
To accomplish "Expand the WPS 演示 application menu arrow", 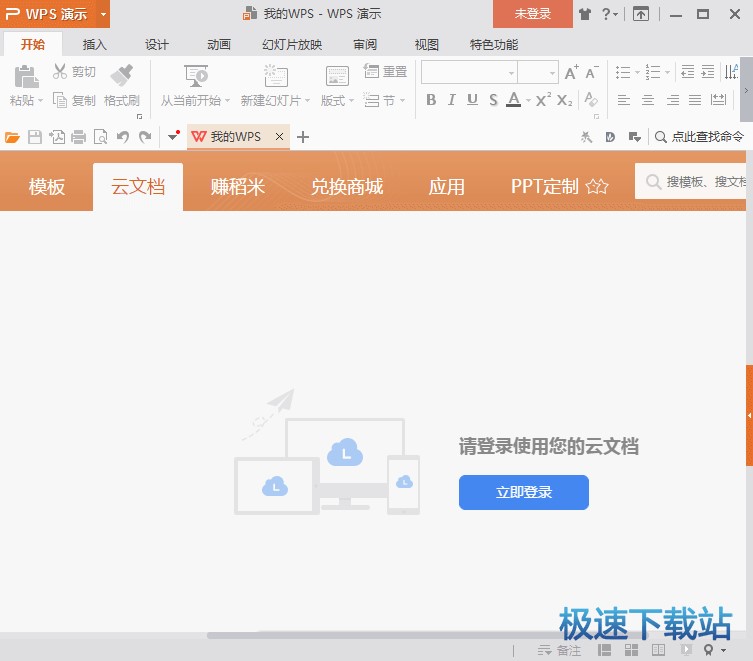I will point(103,14).
